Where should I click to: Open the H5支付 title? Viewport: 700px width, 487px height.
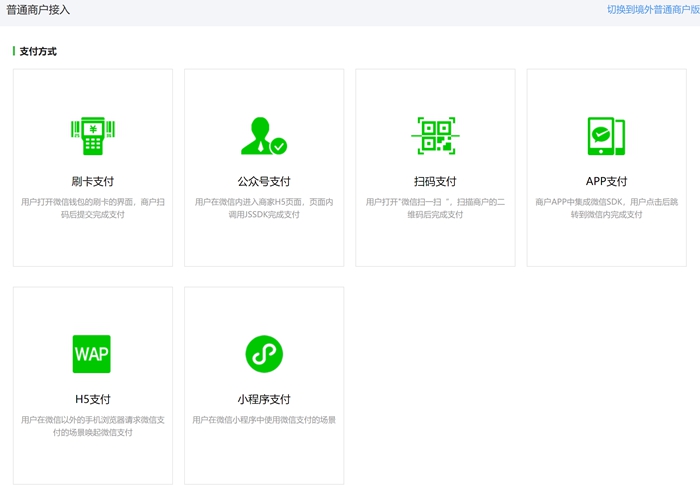point(93,399)
